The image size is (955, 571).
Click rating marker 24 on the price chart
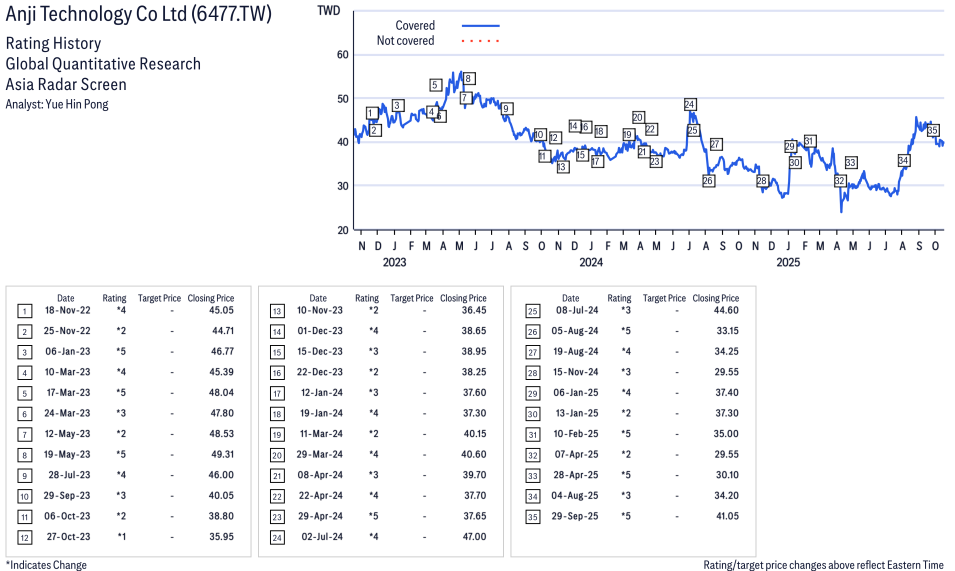[690, 104]
